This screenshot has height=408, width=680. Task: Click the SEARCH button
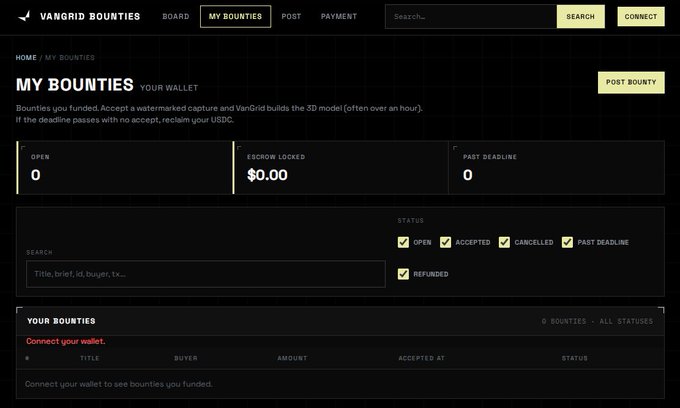580,16
